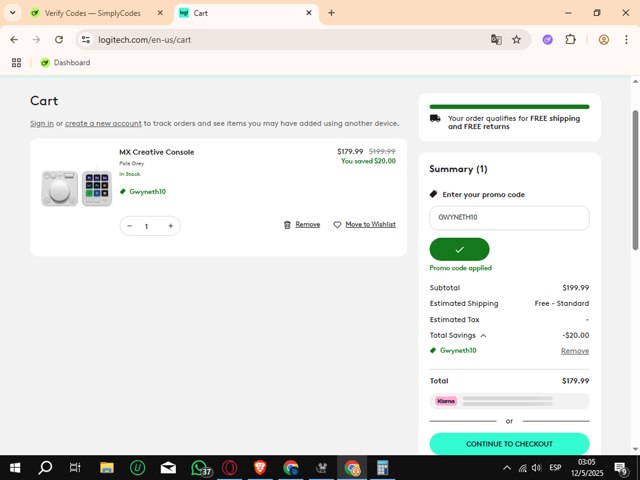
Task: Open Task View on taskbar
Action: pos(75,468)
